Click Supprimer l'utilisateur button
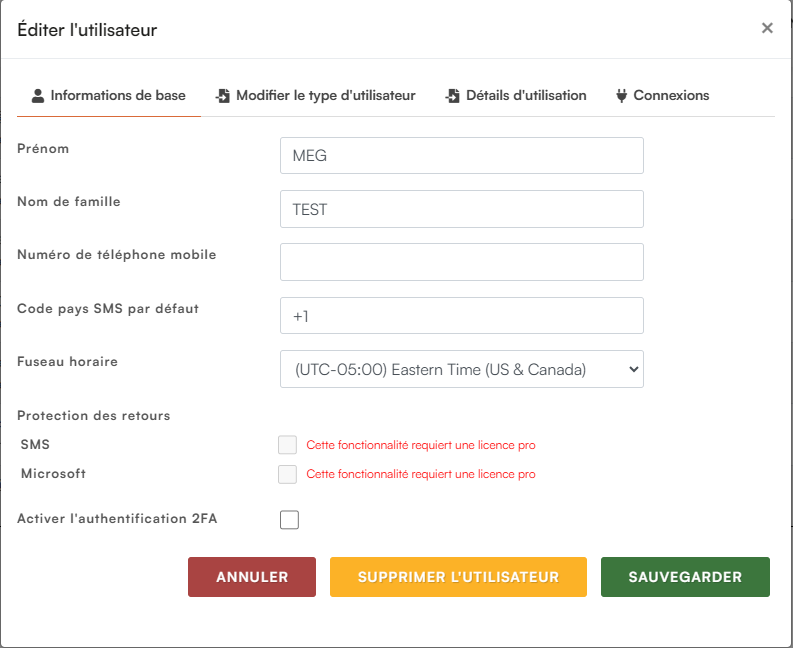Viewport: 793px width, 648px height. point(458,577)
